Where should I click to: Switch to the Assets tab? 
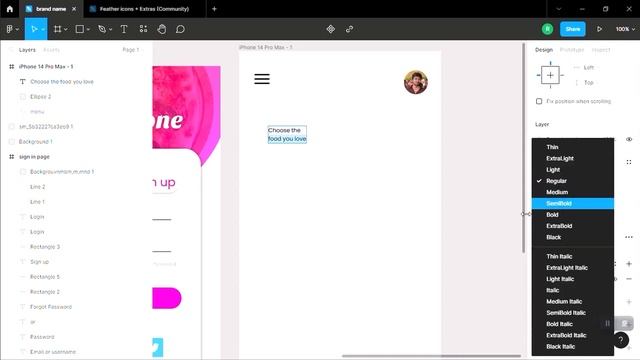point(51,50)
